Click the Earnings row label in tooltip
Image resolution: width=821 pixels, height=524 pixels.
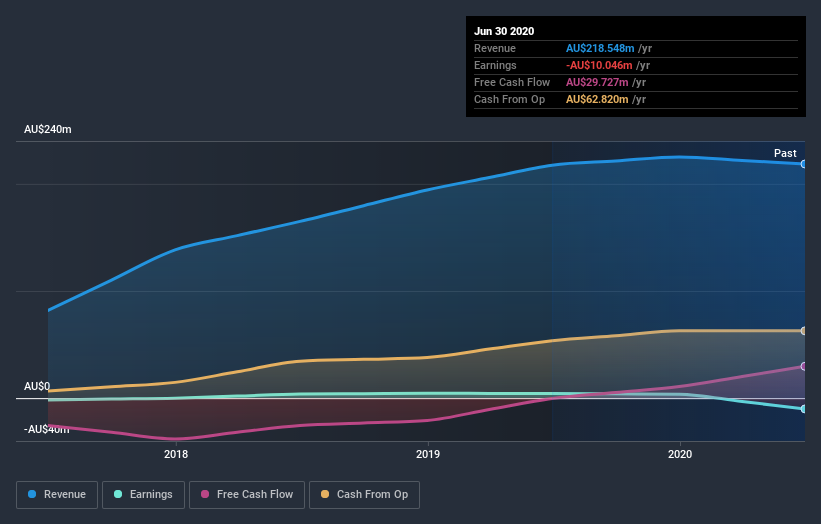495,65
